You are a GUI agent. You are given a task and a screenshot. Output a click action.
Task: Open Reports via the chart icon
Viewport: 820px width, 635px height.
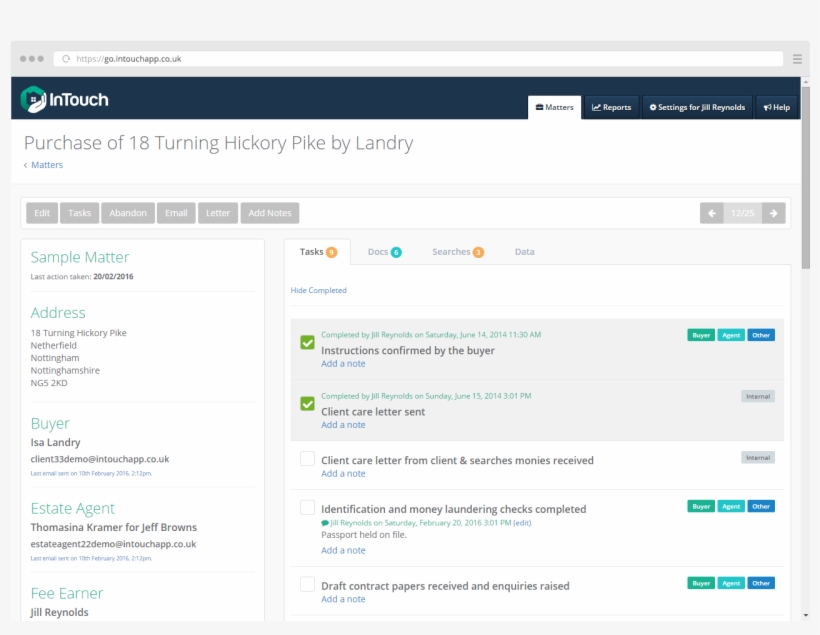597,107
